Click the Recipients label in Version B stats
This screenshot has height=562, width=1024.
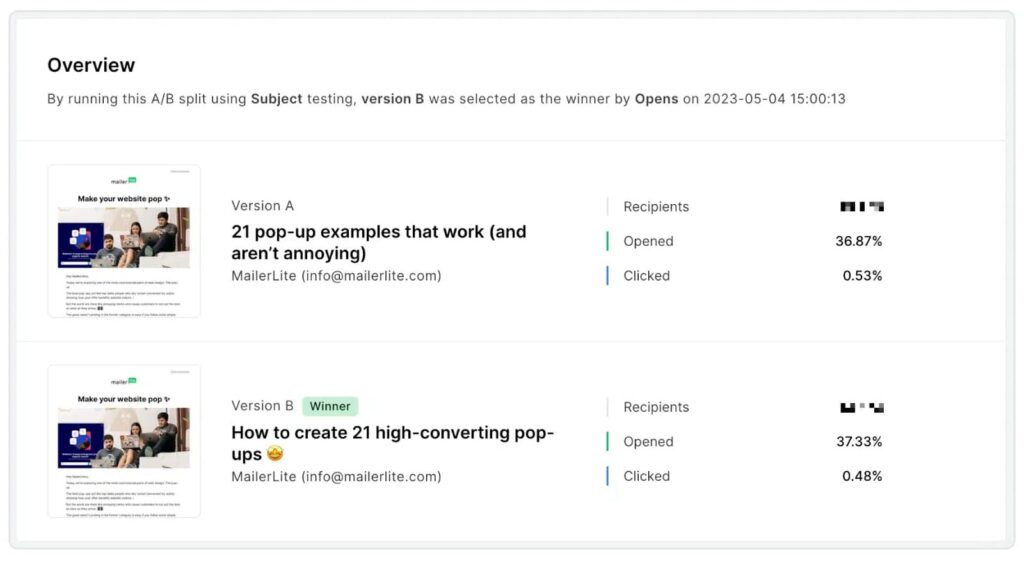(x=656, y=407)
